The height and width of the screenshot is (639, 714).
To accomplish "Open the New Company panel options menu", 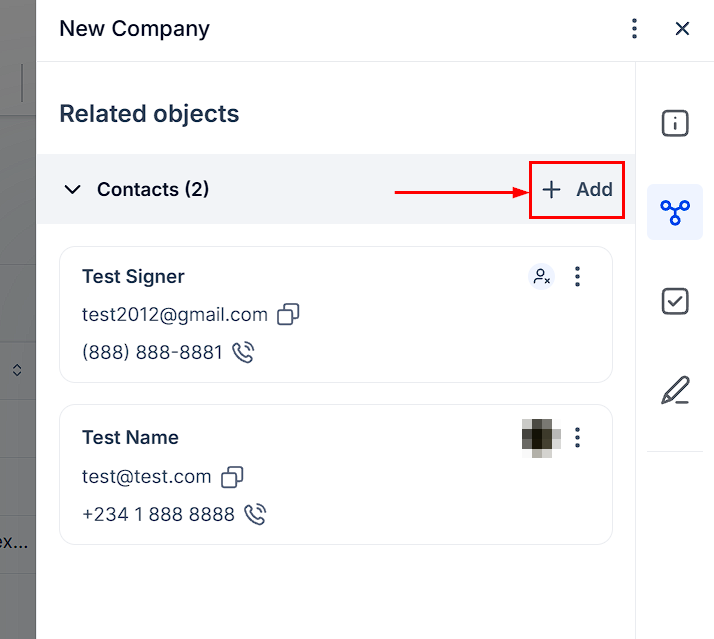I will click(634, 29).
